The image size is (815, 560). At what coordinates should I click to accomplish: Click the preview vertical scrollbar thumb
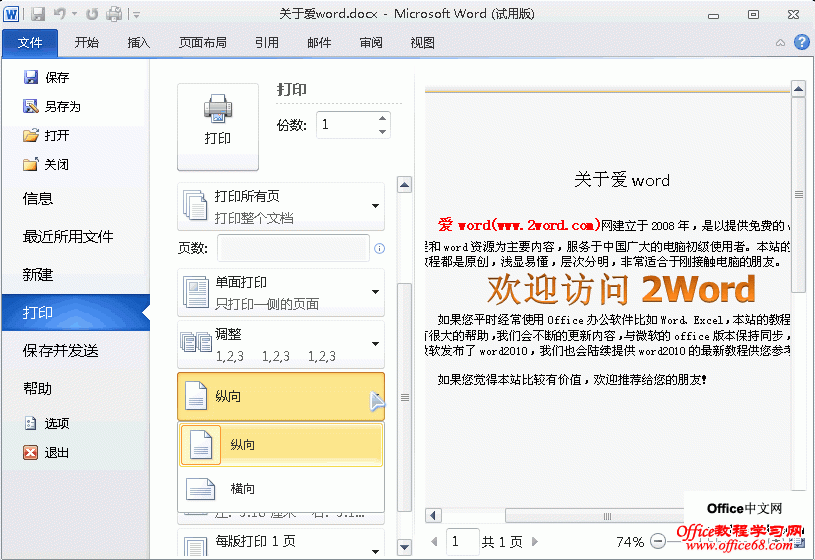(798, 195)
